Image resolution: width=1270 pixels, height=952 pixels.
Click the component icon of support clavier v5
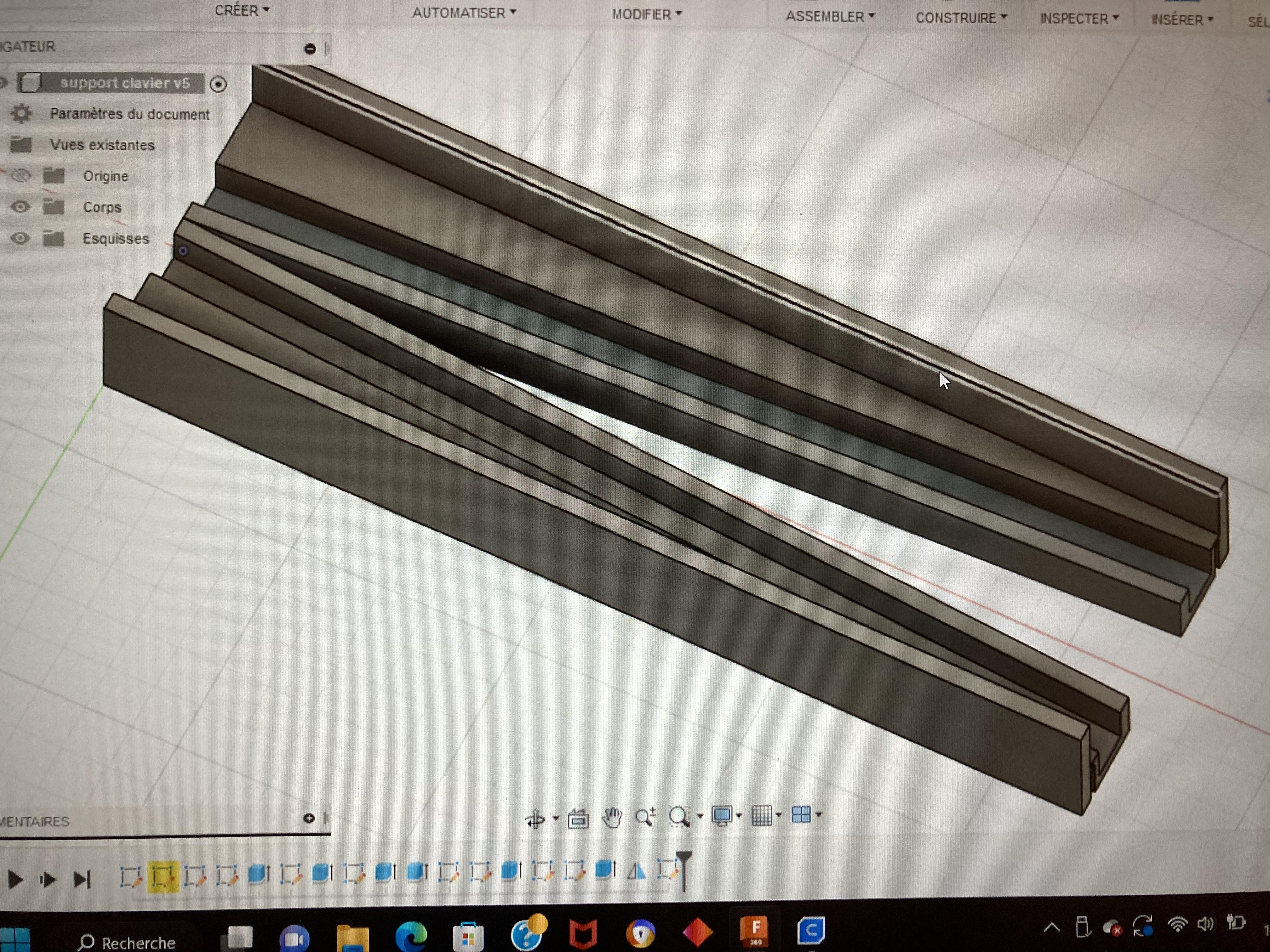pos(31,82)
